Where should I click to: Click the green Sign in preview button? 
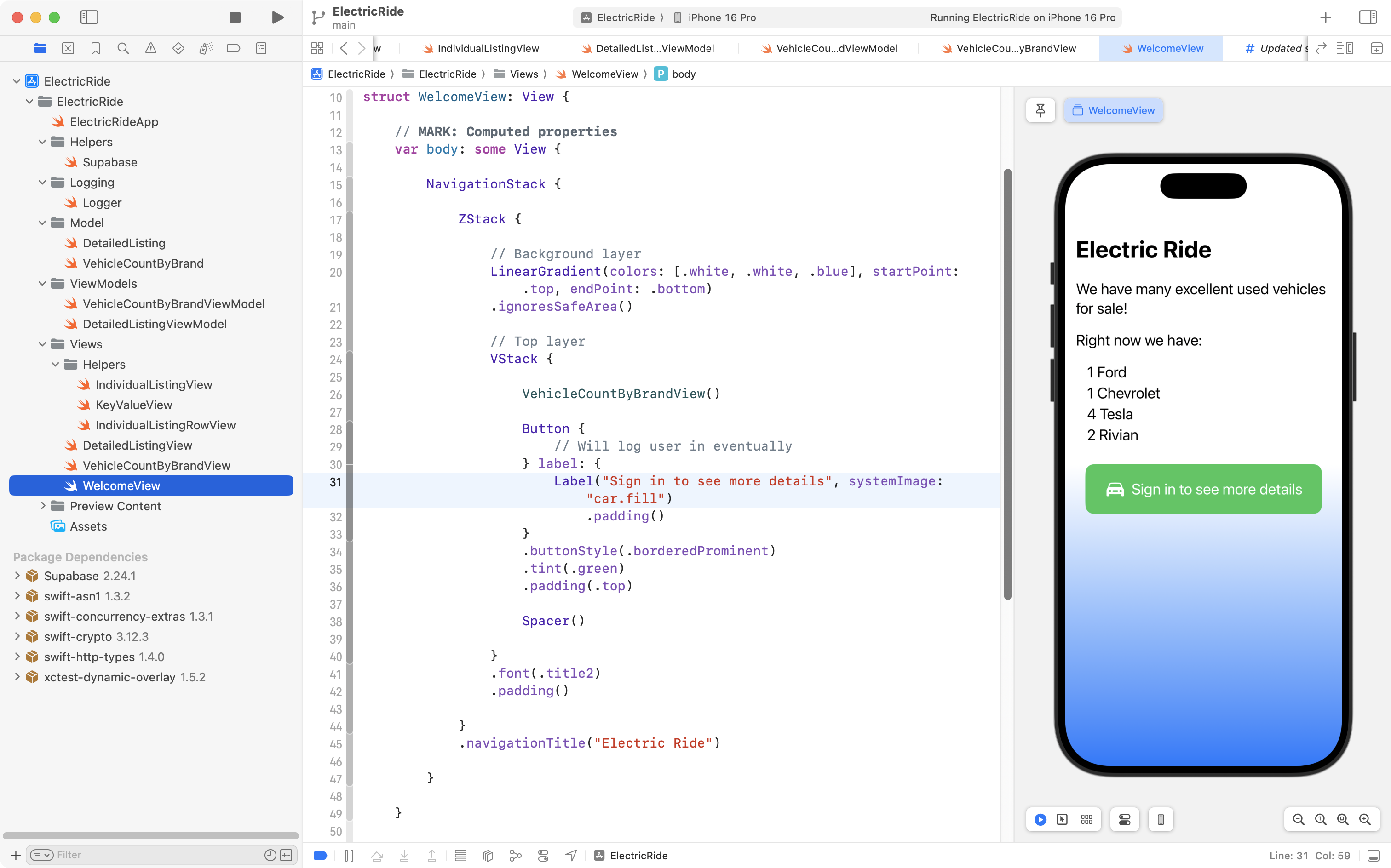[x=1203, y=489]
